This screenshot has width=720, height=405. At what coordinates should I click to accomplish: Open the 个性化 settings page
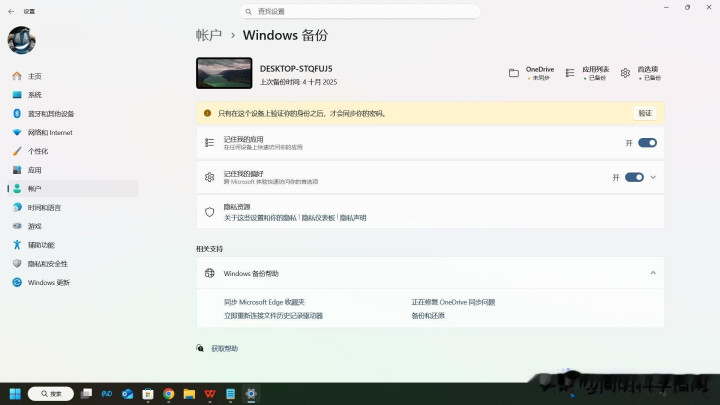38,151
